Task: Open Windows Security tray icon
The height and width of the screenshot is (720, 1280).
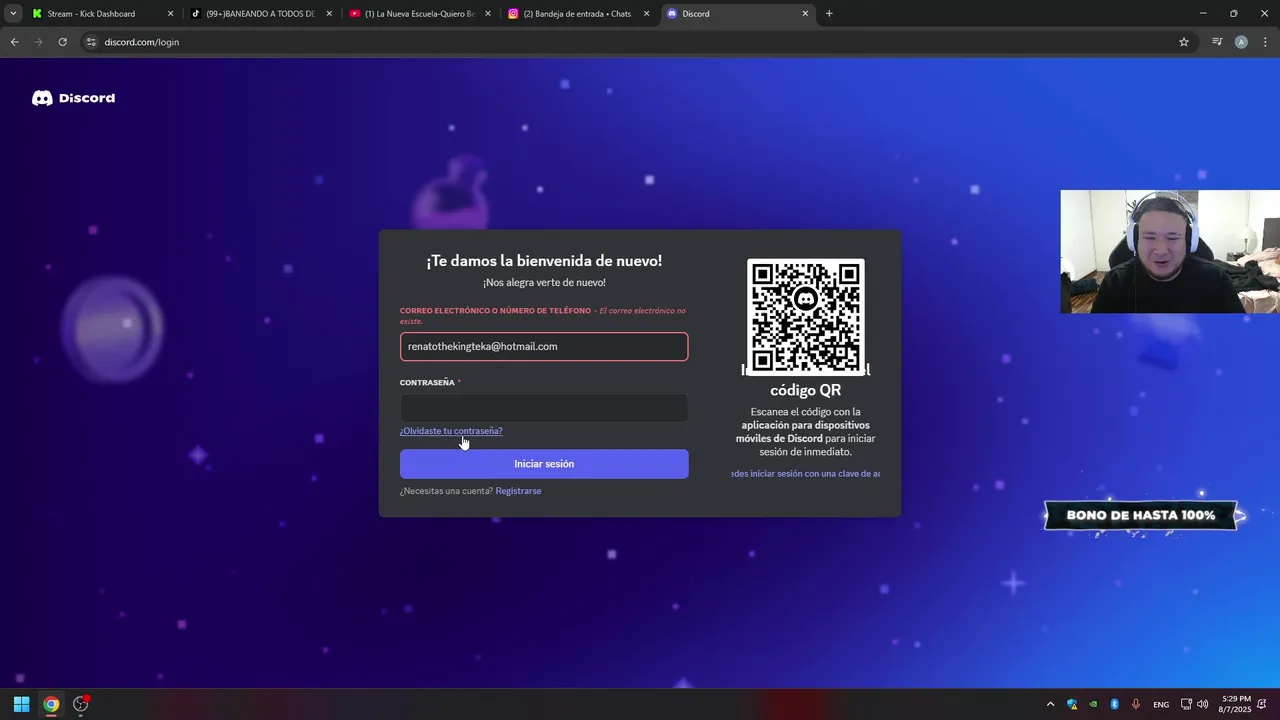Action: click(x=1072, y=704)
